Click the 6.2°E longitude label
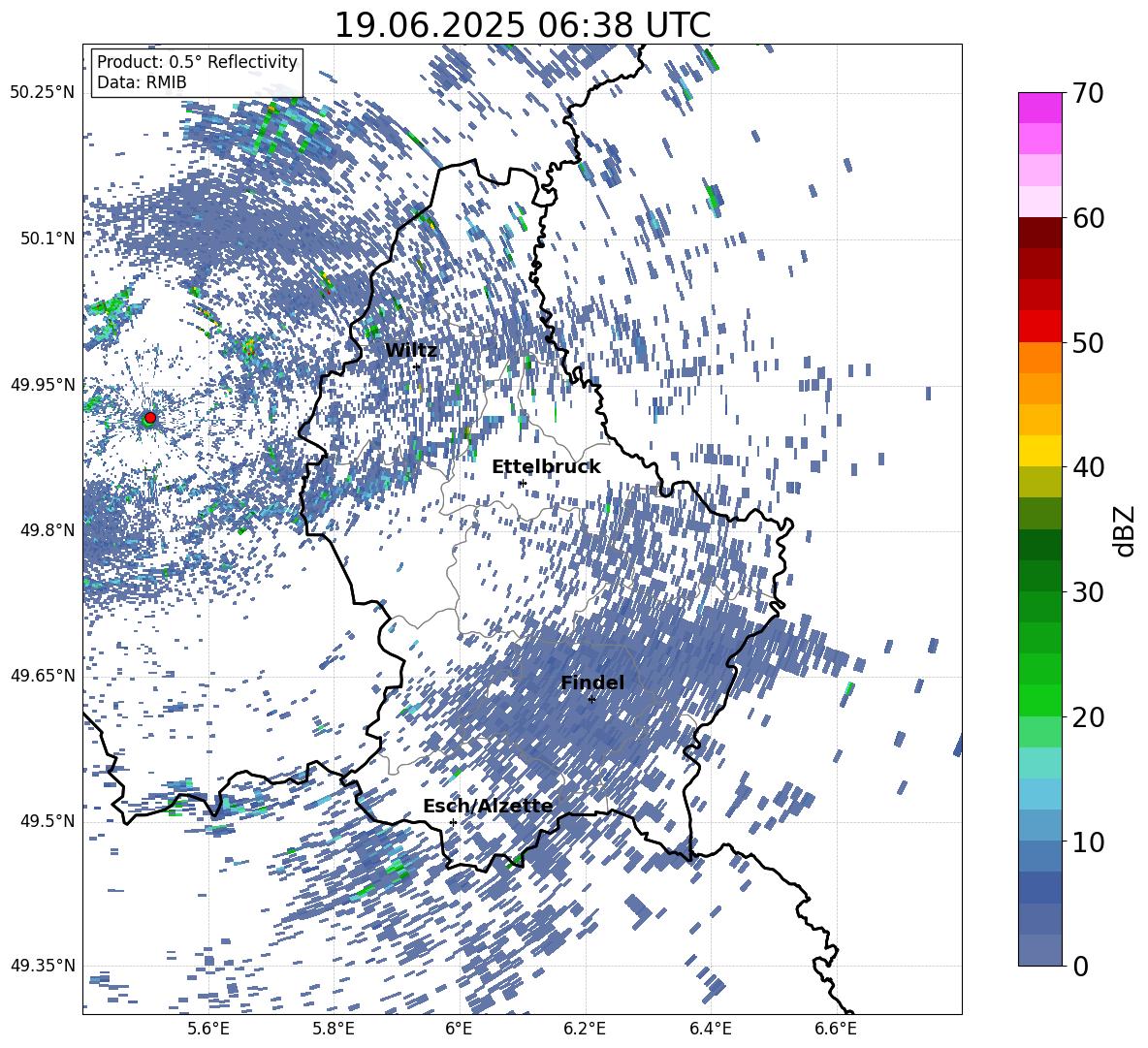Viewport: 1148px width, 1048px height. point(585,1029)
